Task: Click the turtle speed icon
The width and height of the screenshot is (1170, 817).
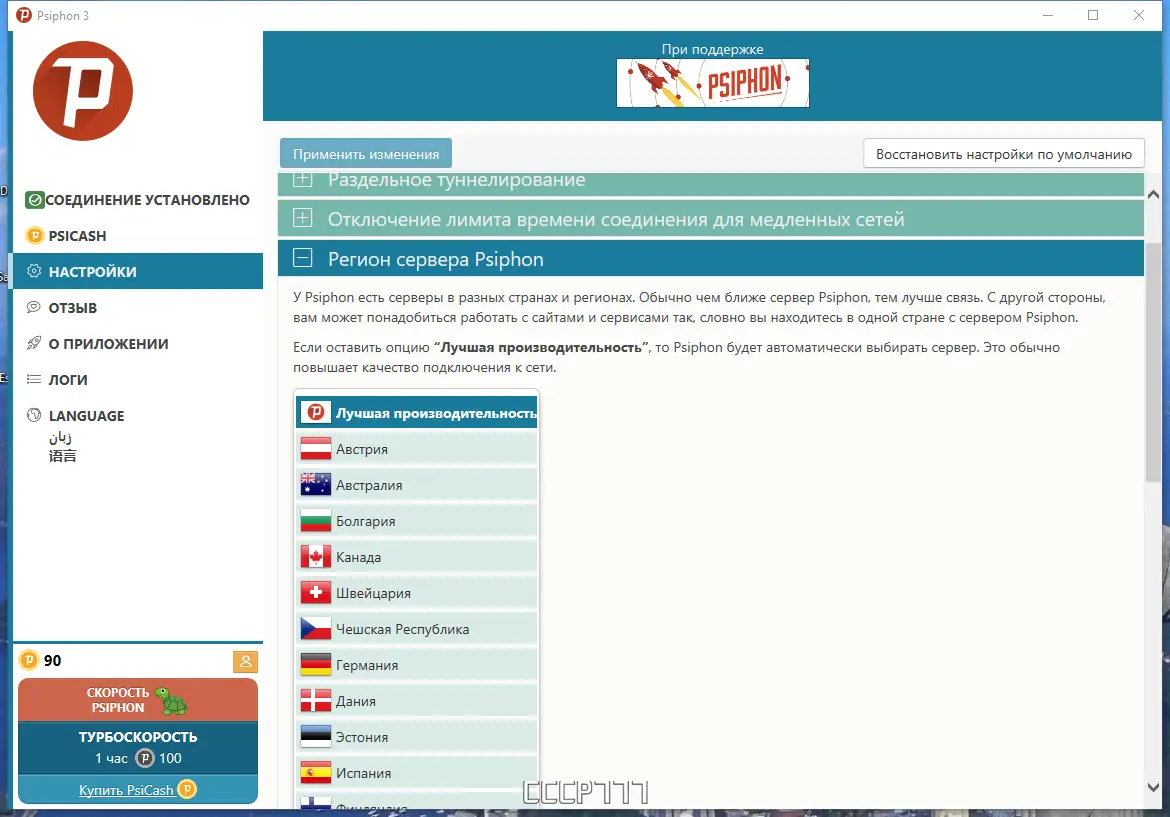Action: click(171, 700)
